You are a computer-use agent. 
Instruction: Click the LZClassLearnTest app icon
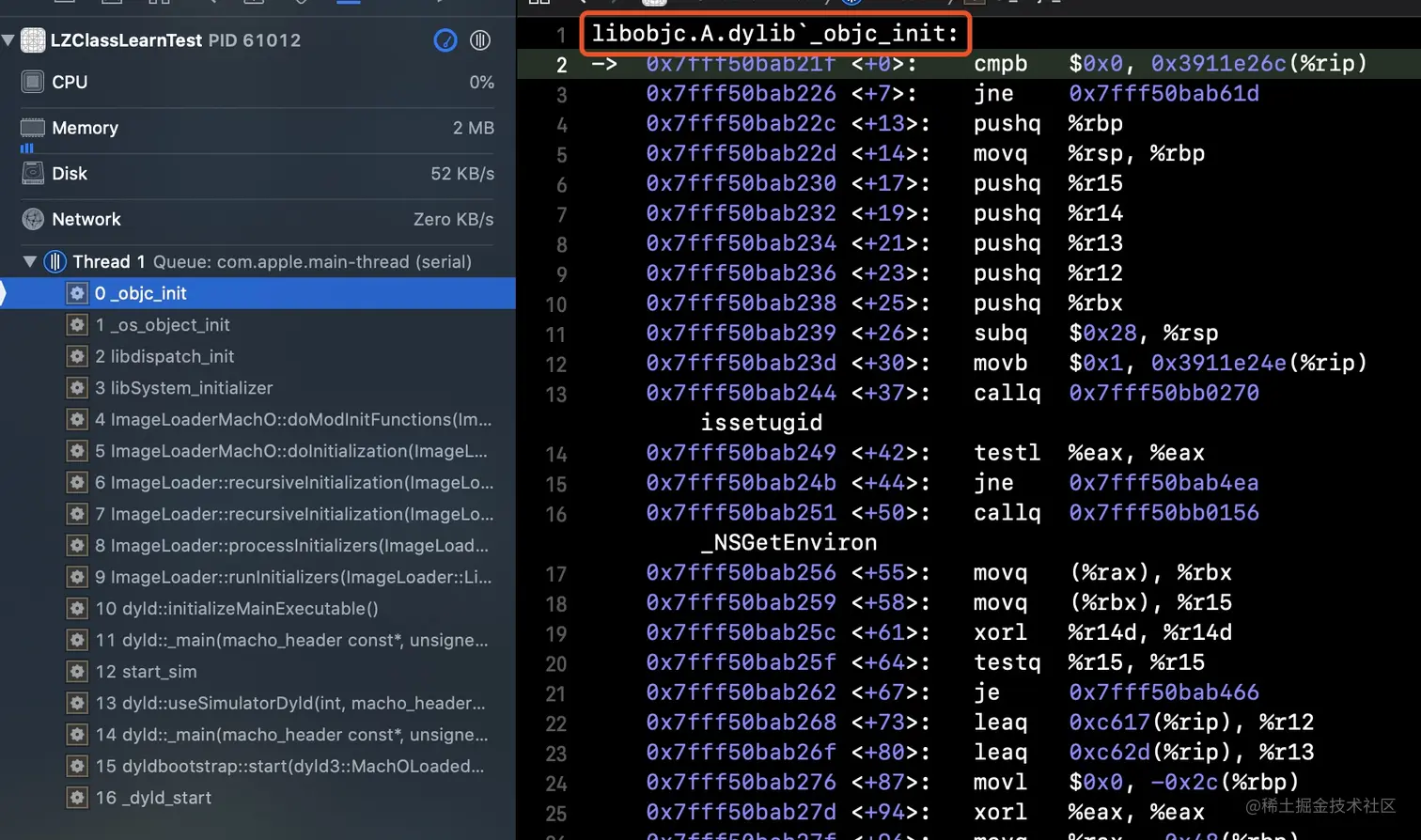click(x=33, y=40)
